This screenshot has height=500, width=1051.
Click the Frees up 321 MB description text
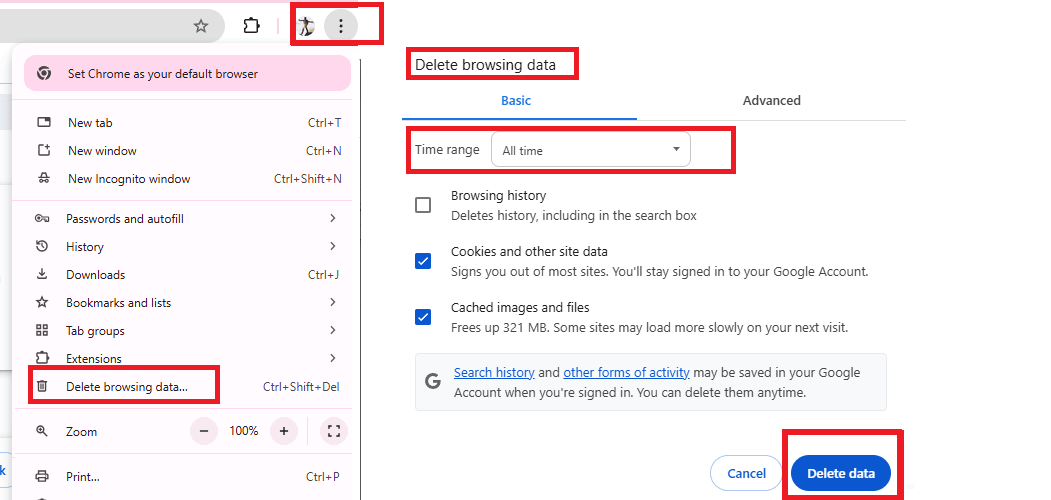click(x=650, y=328)
